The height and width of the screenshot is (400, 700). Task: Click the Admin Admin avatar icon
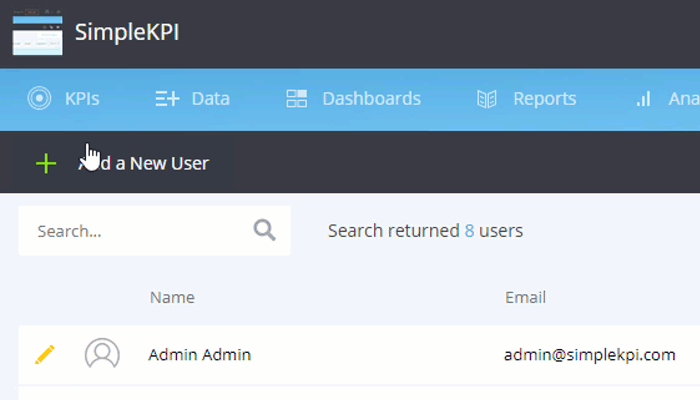(102, 354)
